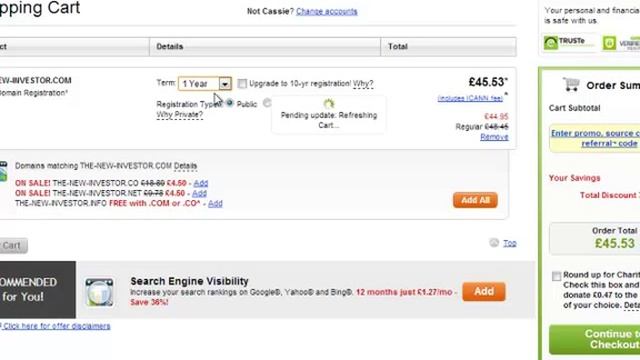Image resolution: width=640 pixels, height=360 pixels.
Task: Click the Search Engine Visibility product icon
Action: click(100, 292)
